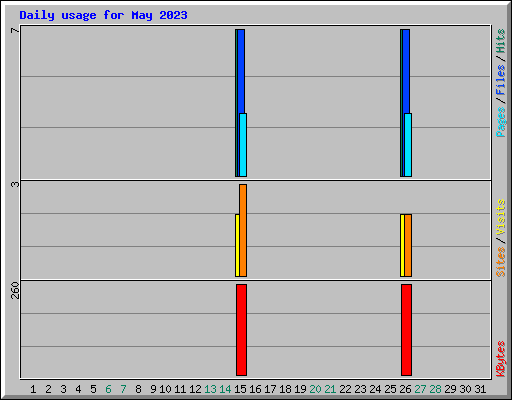Click the 'KBytes' legend label
The width and height of the screenshot is (512, 400).
pyautogui.click(x=500, y=359)
